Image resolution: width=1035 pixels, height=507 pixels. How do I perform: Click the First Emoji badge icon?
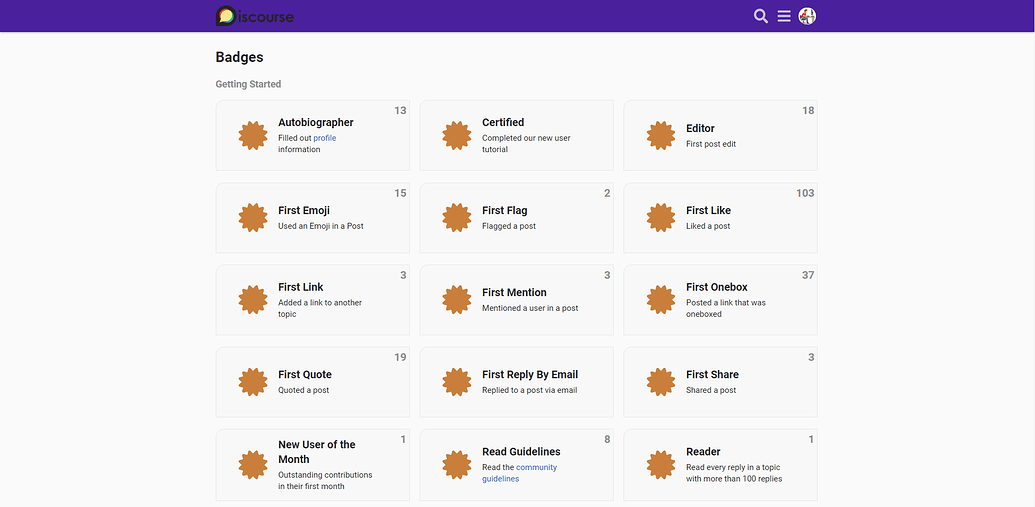pos(253,218)
